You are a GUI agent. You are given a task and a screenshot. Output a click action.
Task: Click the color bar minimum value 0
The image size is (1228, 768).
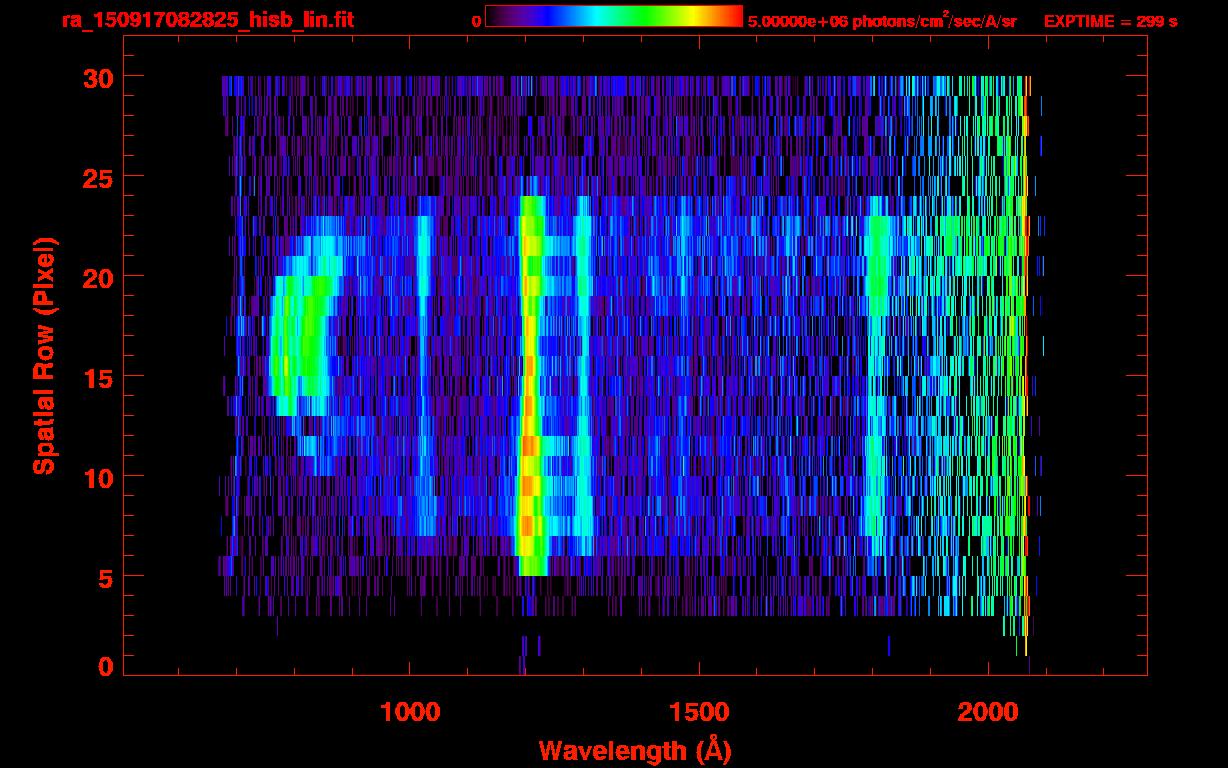476,21
